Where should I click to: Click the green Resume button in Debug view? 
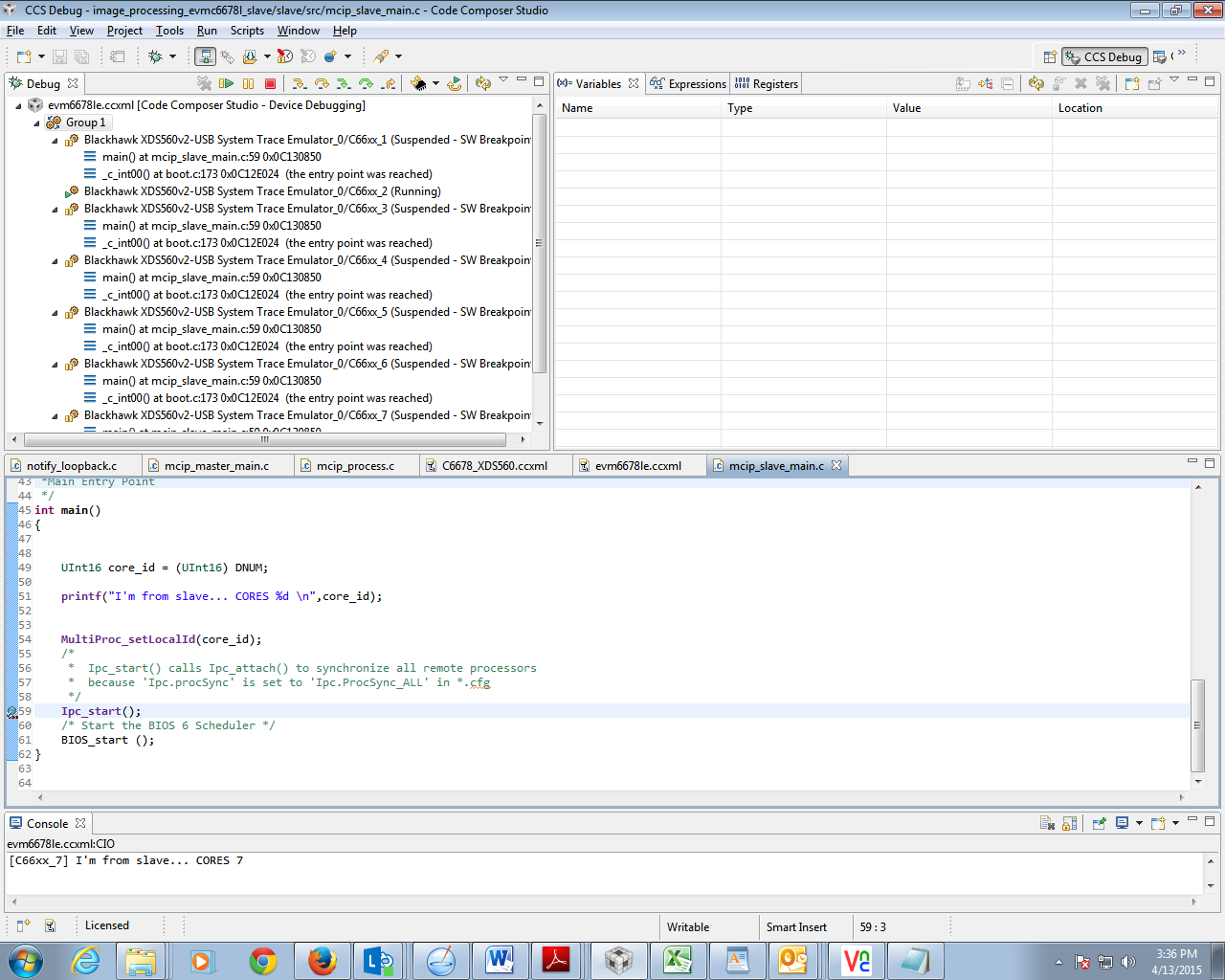pos(227,83)
